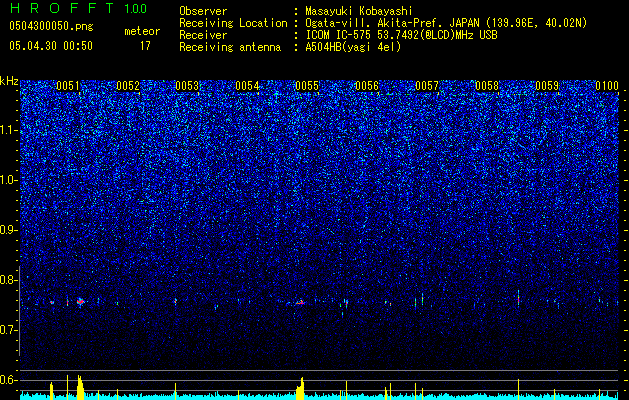Click the A504HB(yagi 4el) antenna text
Screen dimensions: 629x400
click(353, 47)
